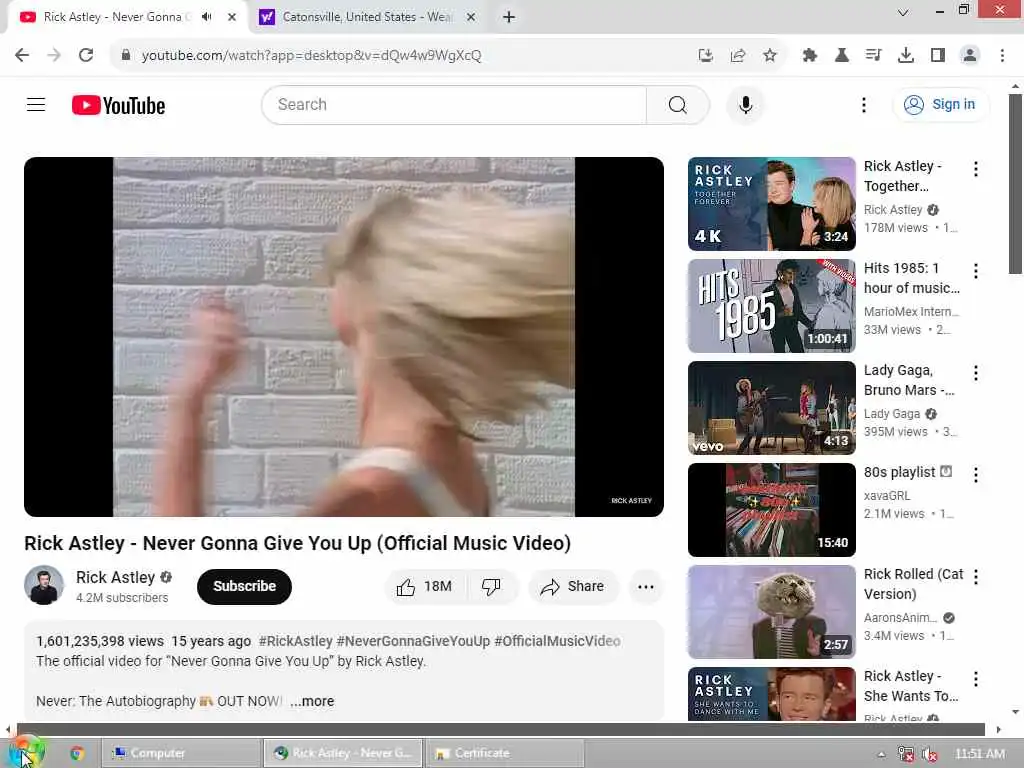The height and width of the screenshot is (768, 1024).
Task: Open options menu for Lady Gaga video
Action: click(976, 373)
